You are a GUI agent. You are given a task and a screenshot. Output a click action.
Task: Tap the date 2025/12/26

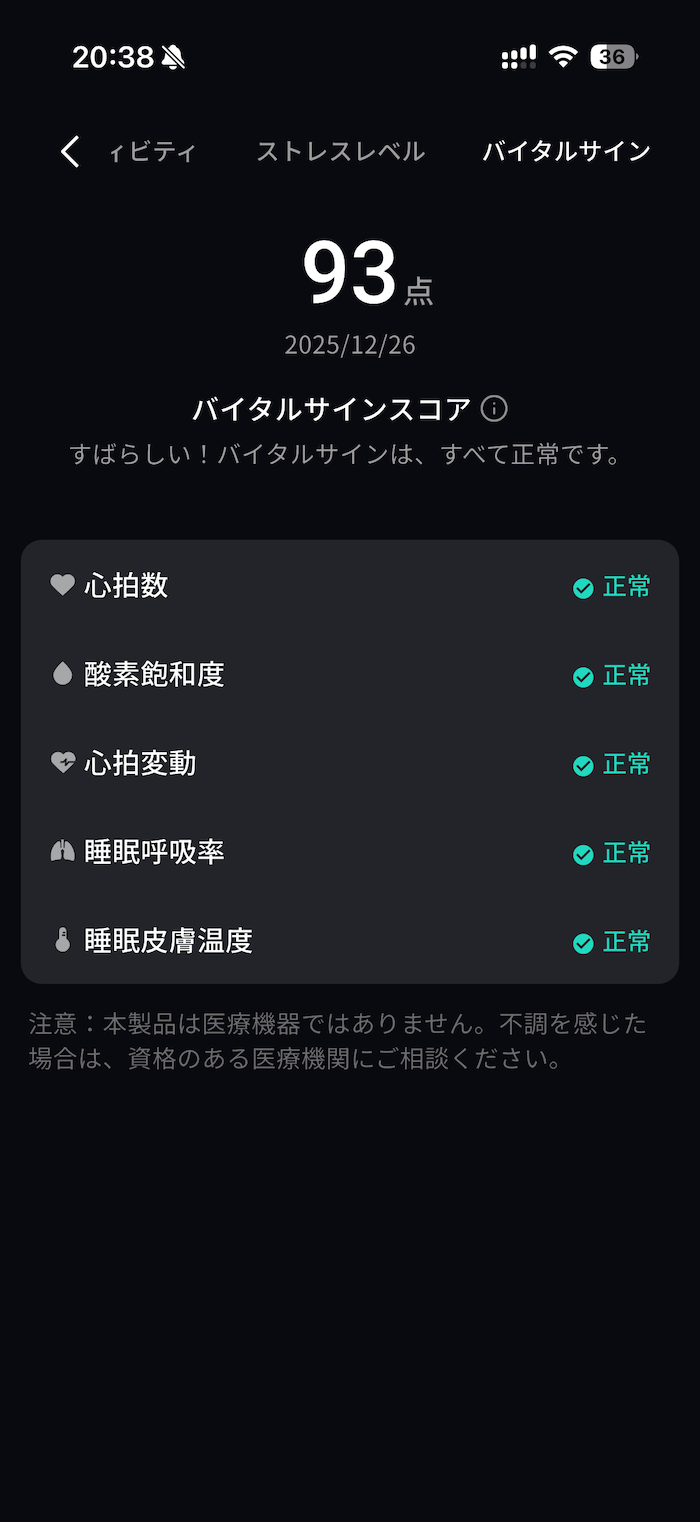click(350, 345)
